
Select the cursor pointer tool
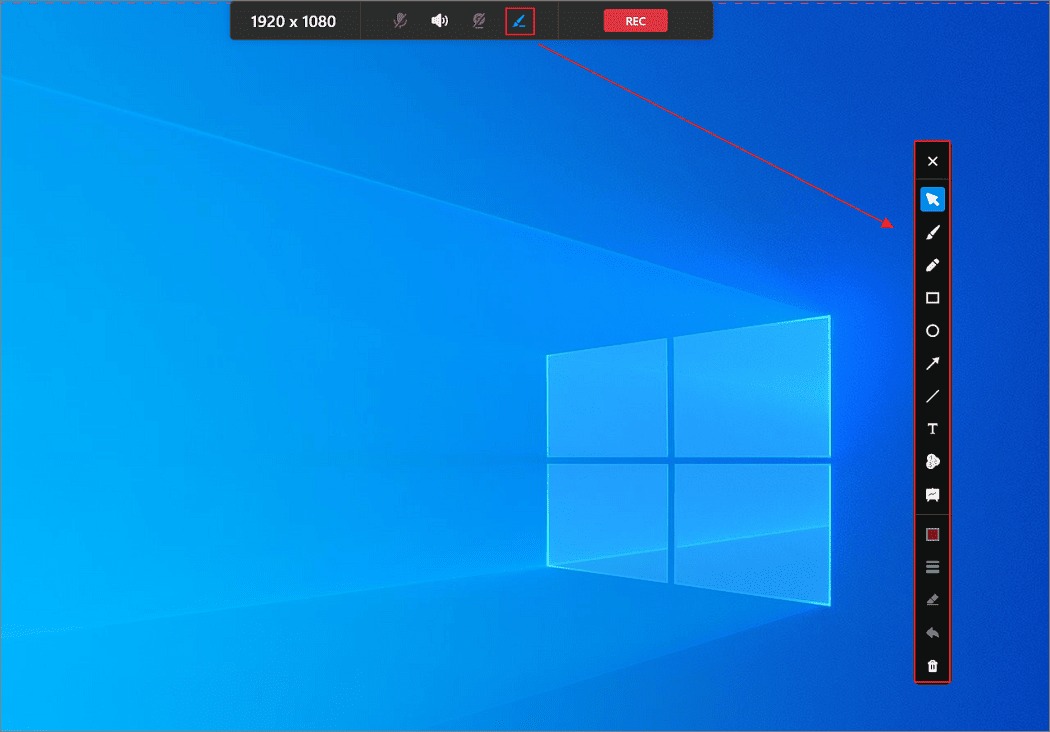click(x=932, y=200)
